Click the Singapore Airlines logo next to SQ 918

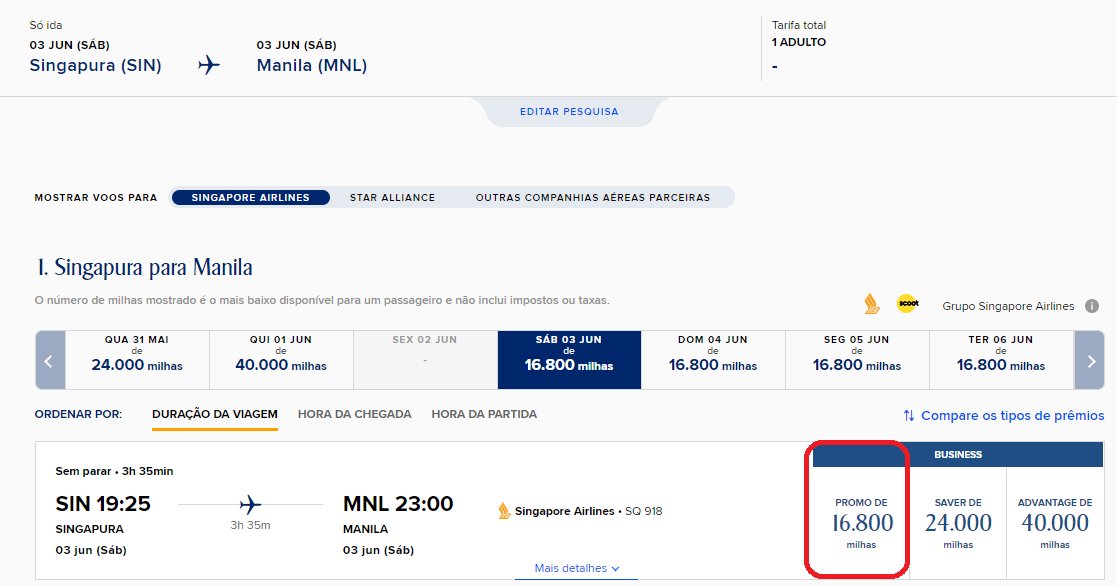click(504, 511)
